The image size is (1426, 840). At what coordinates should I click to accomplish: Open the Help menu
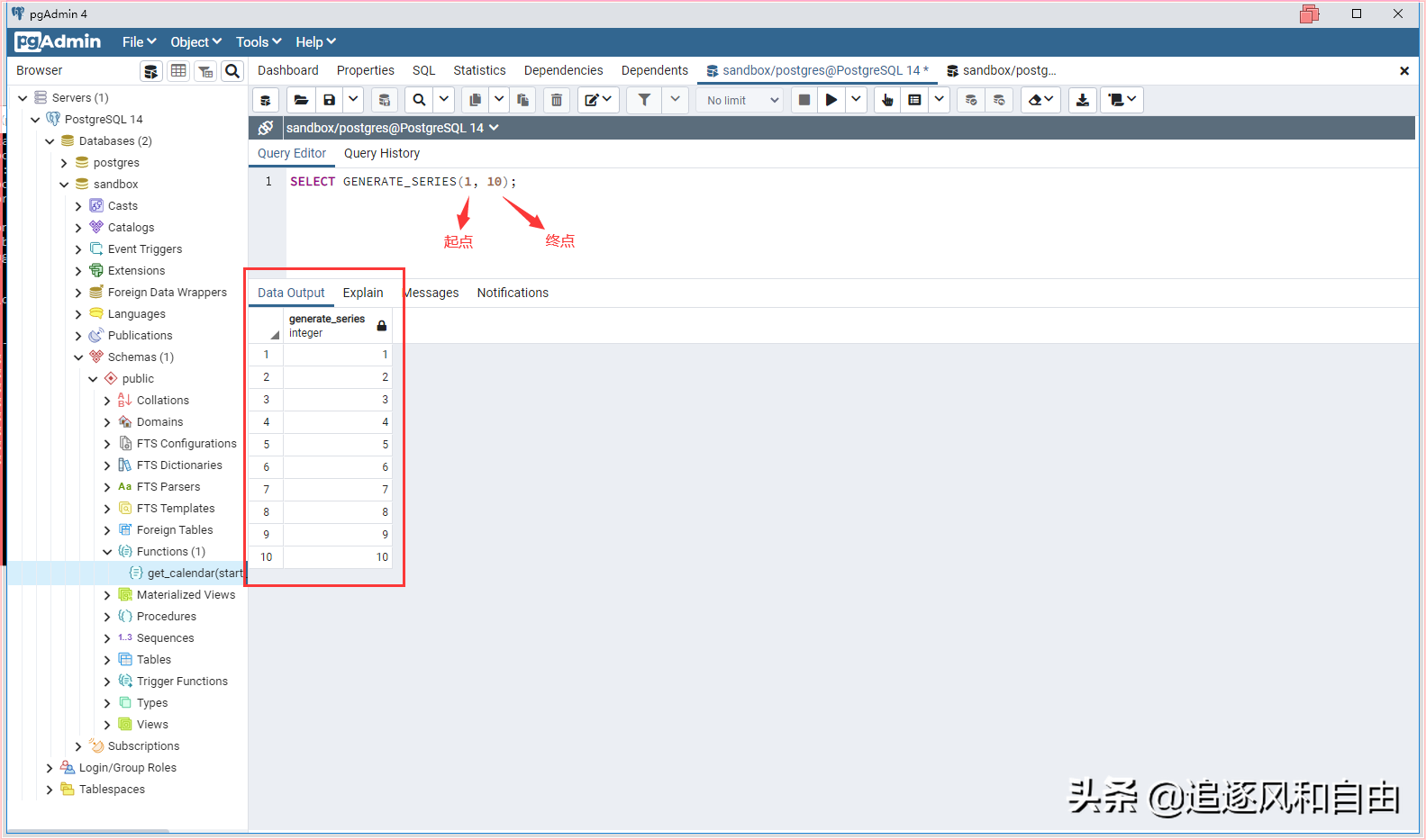(x=315, y=42)
